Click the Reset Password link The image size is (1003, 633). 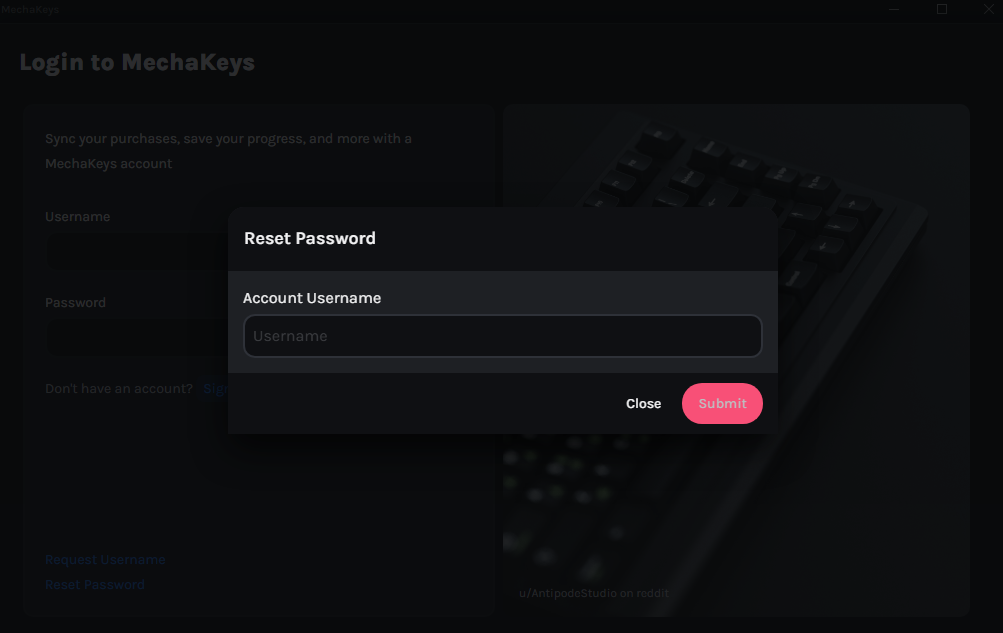coord(95,584)
